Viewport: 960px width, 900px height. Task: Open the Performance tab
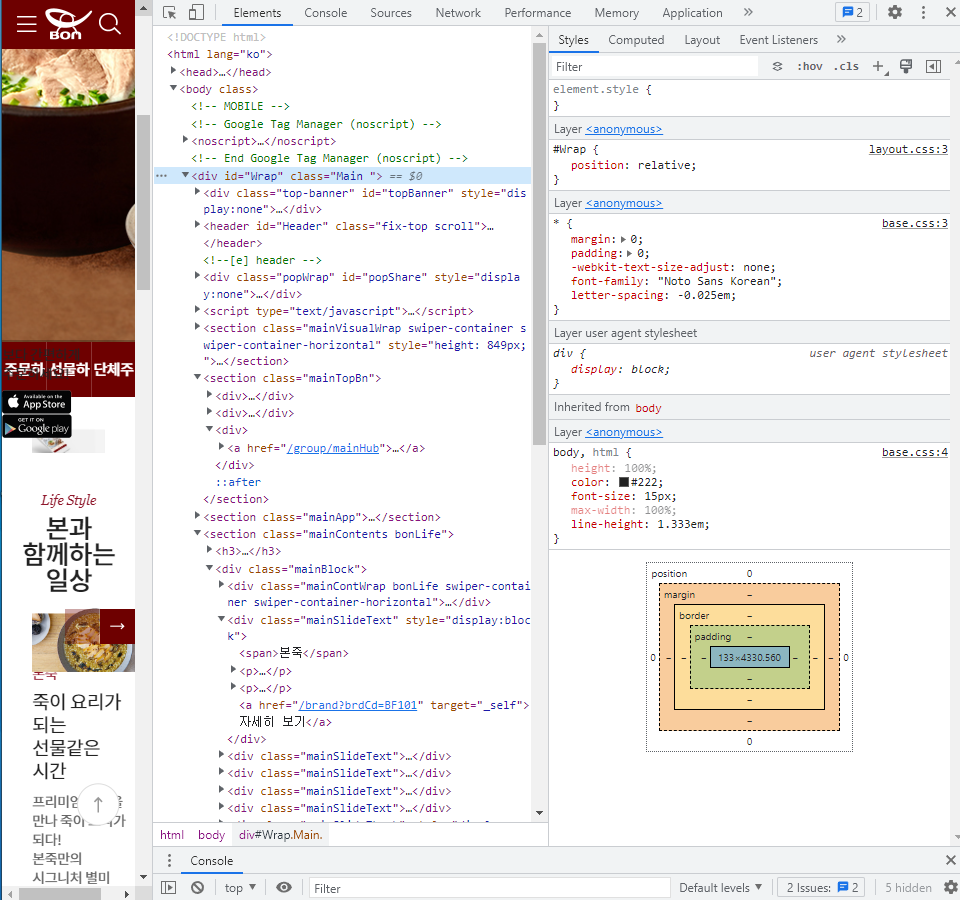point(538,13)
